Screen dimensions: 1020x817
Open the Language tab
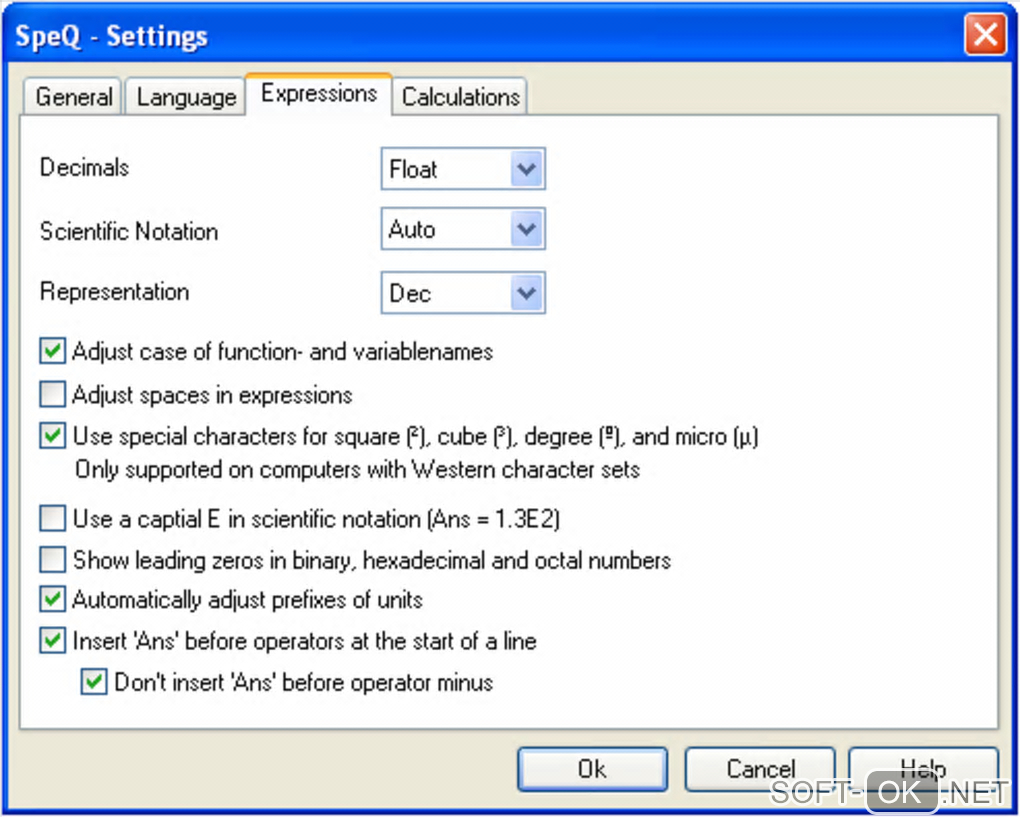186,97
